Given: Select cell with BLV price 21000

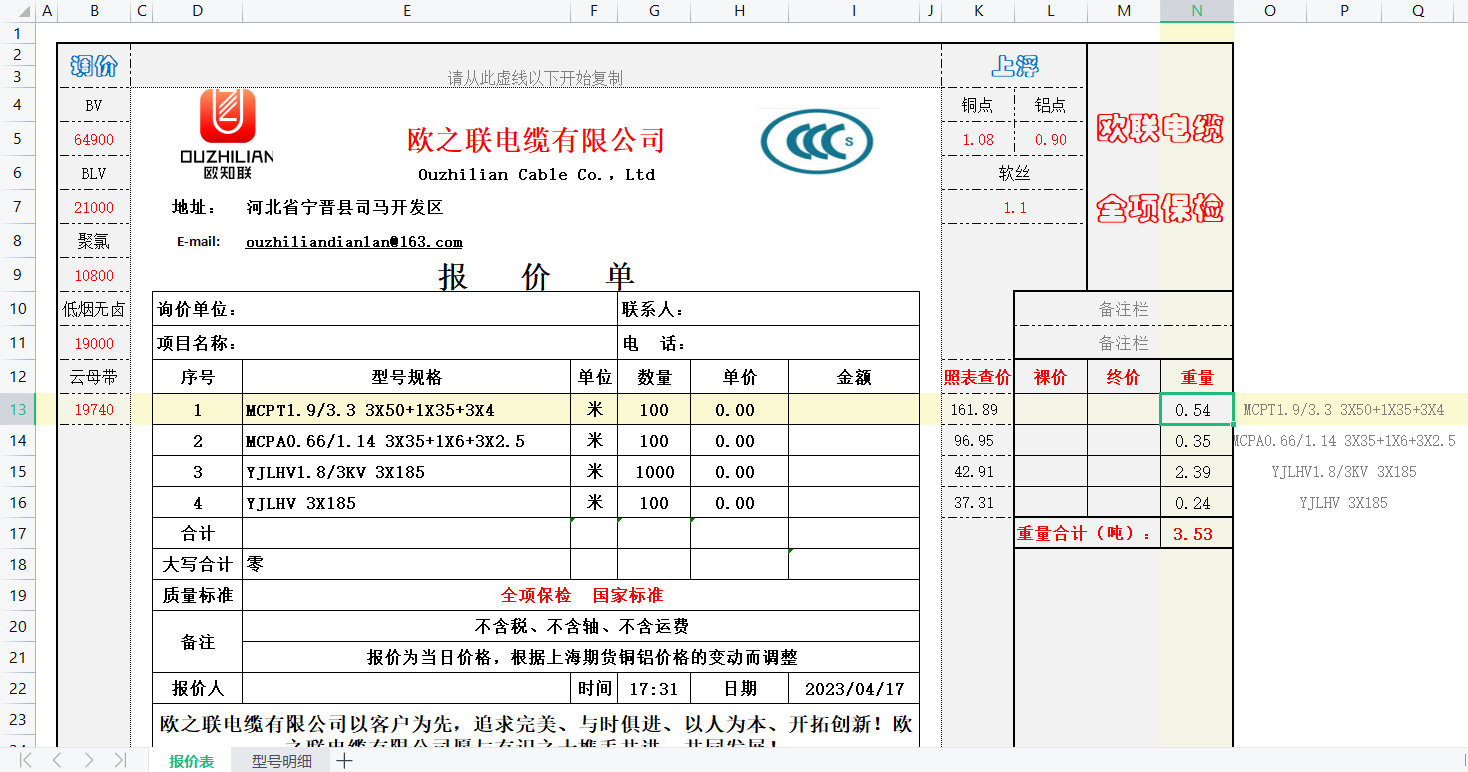Looking at the screenshot, I should coord(94,207).
